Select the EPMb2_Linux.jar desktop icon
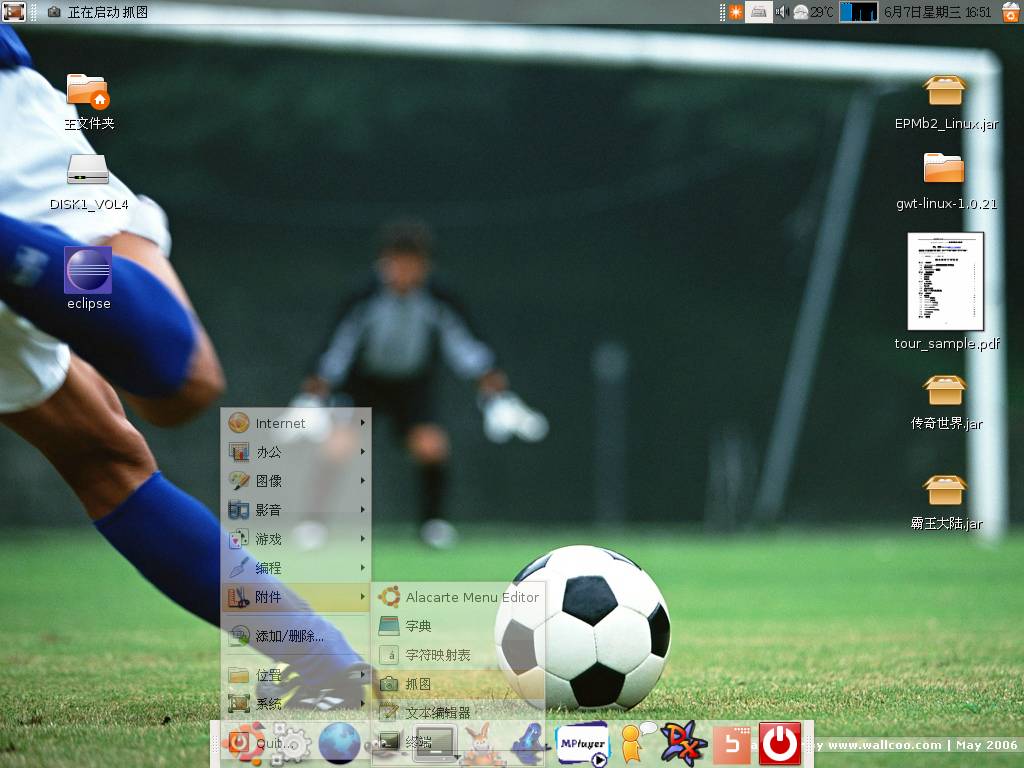1024x768 pixels. [945, 103]
